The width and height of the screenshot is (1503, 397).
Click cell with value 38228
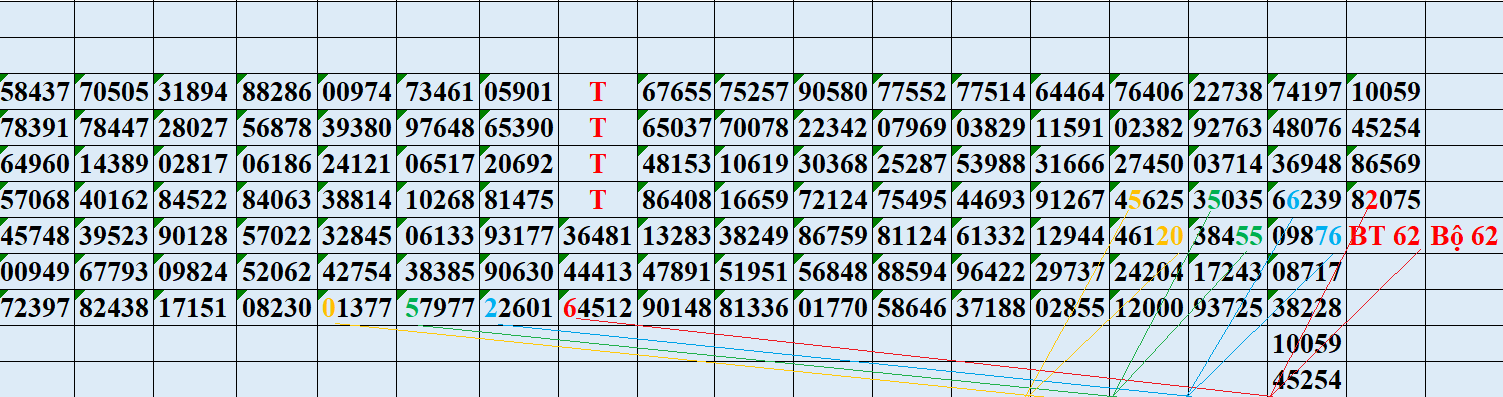1307,307
